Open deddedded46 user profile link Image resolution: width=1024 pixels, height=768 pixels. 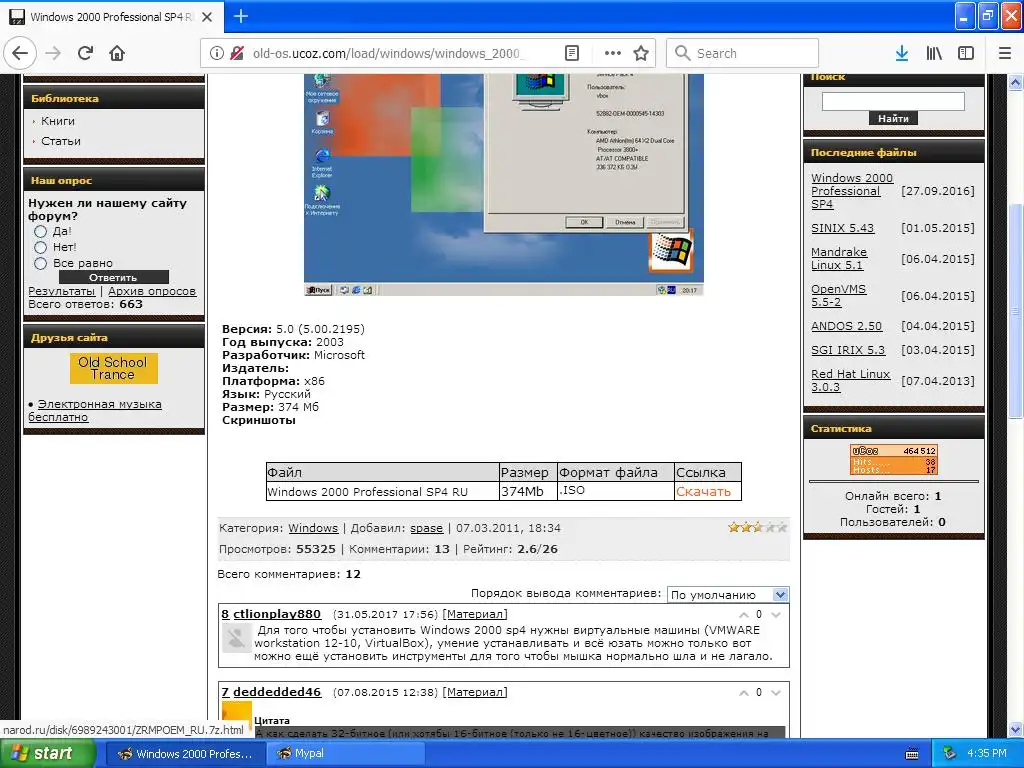(277, 692)
